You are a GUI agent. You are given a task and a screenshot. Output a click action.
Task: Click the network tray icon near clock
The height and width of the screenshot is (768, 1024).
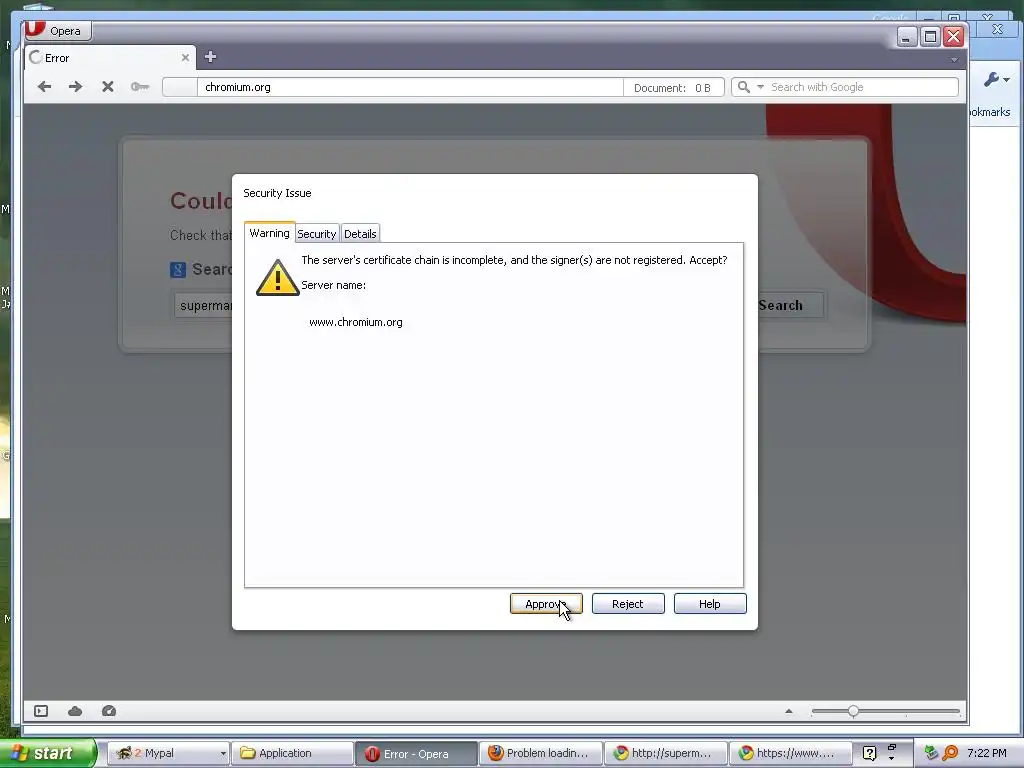931,754
